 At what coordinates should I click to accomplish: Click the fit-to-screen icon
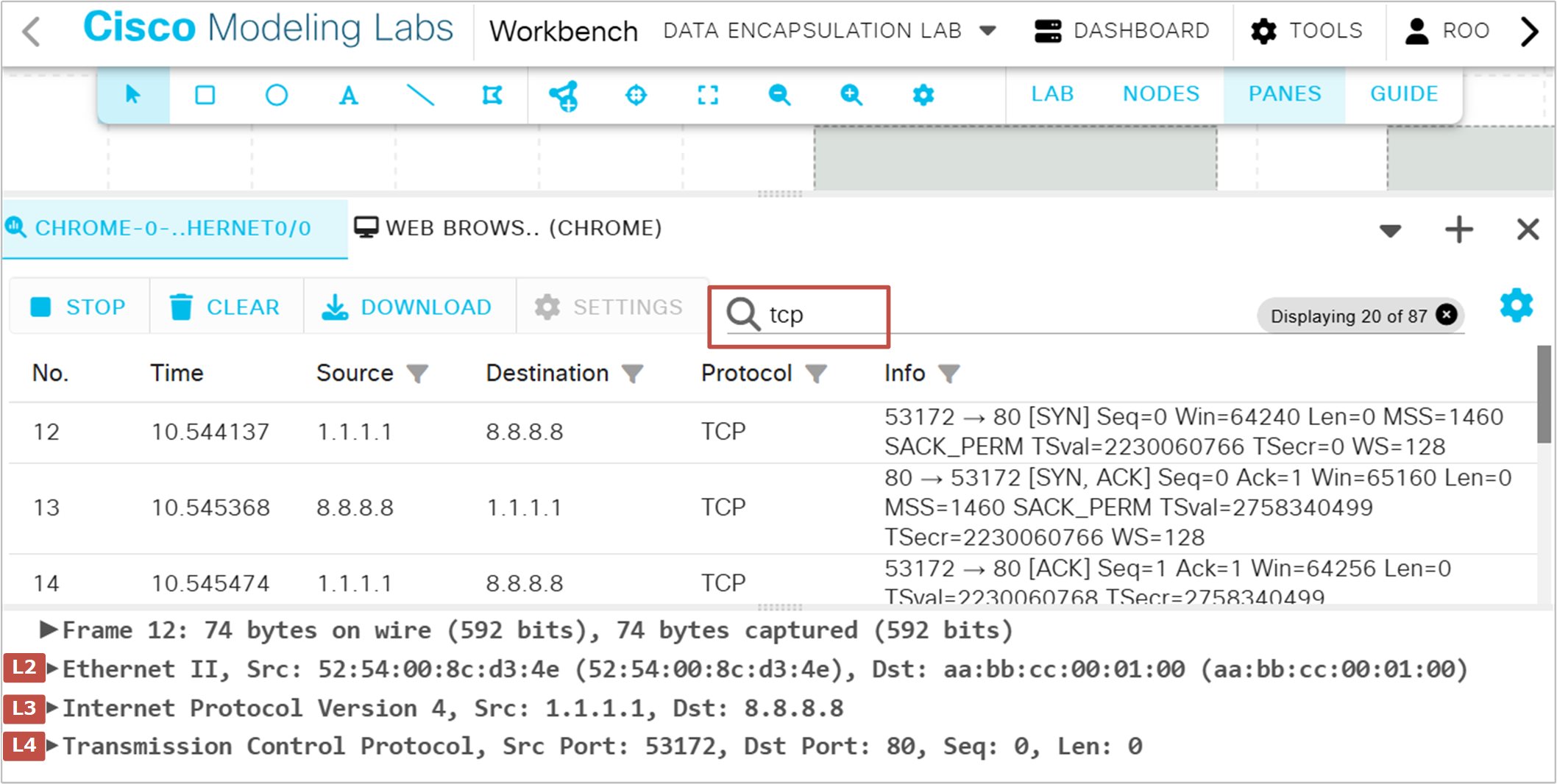point(708,95)
